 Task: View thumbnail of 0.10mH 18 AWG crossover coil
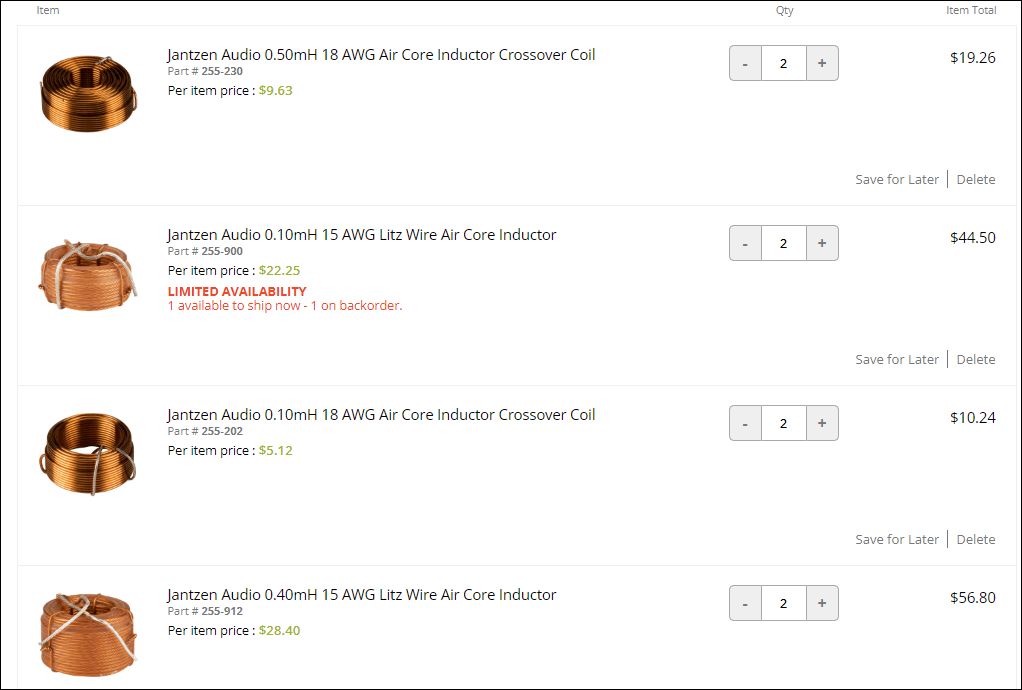89,453
